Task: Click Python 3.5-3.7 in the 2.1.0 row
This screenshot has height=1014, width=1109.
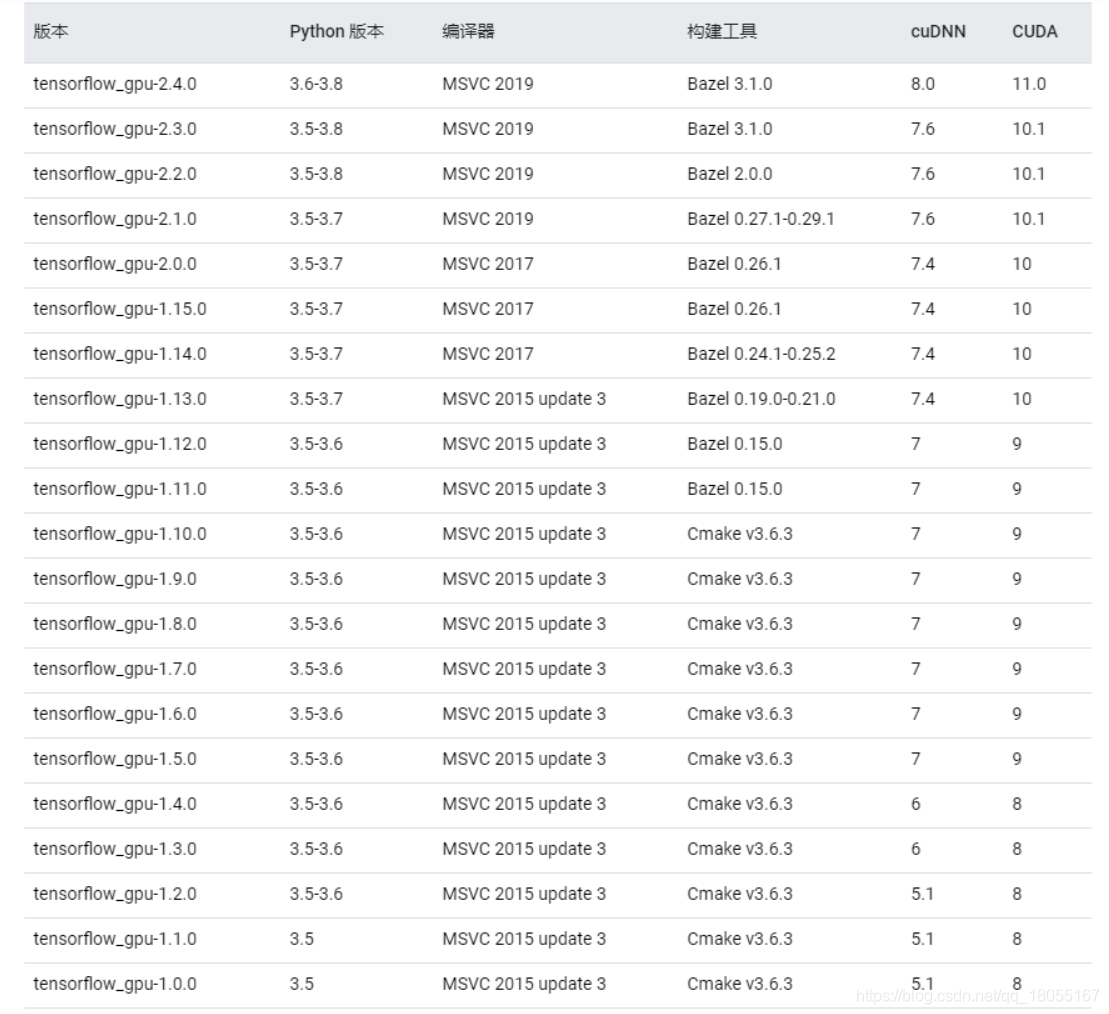Action: click(x=316, y=219)
